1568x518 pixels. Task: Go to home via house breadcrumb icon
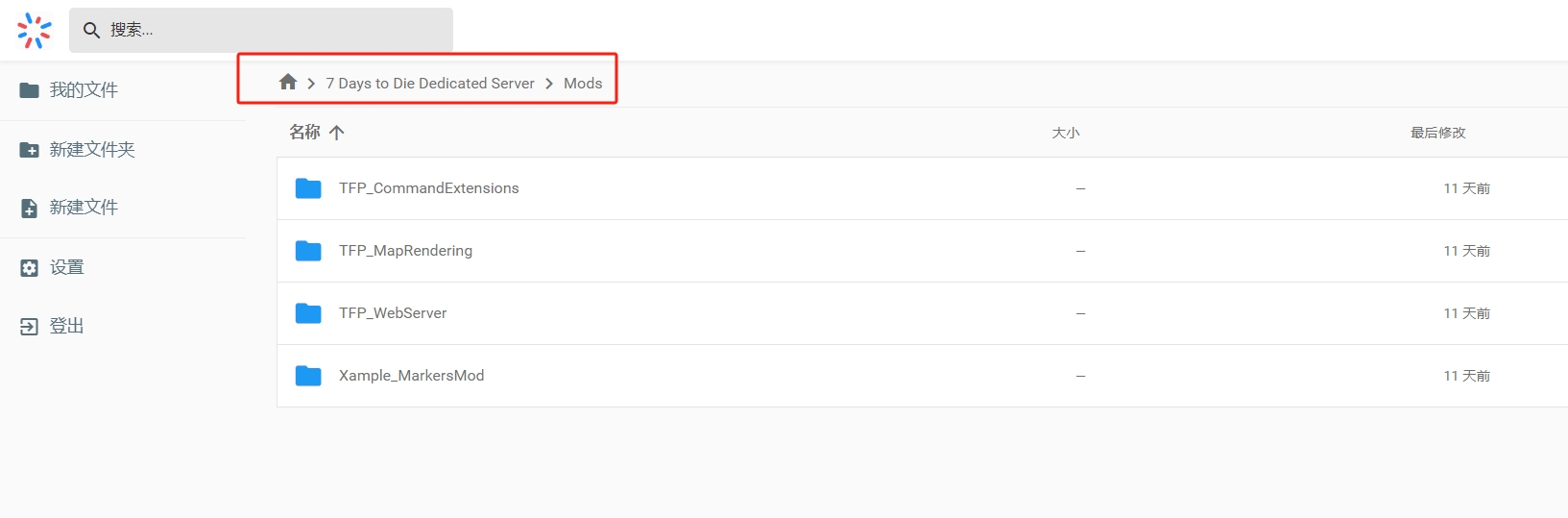[x=288, y=83]
